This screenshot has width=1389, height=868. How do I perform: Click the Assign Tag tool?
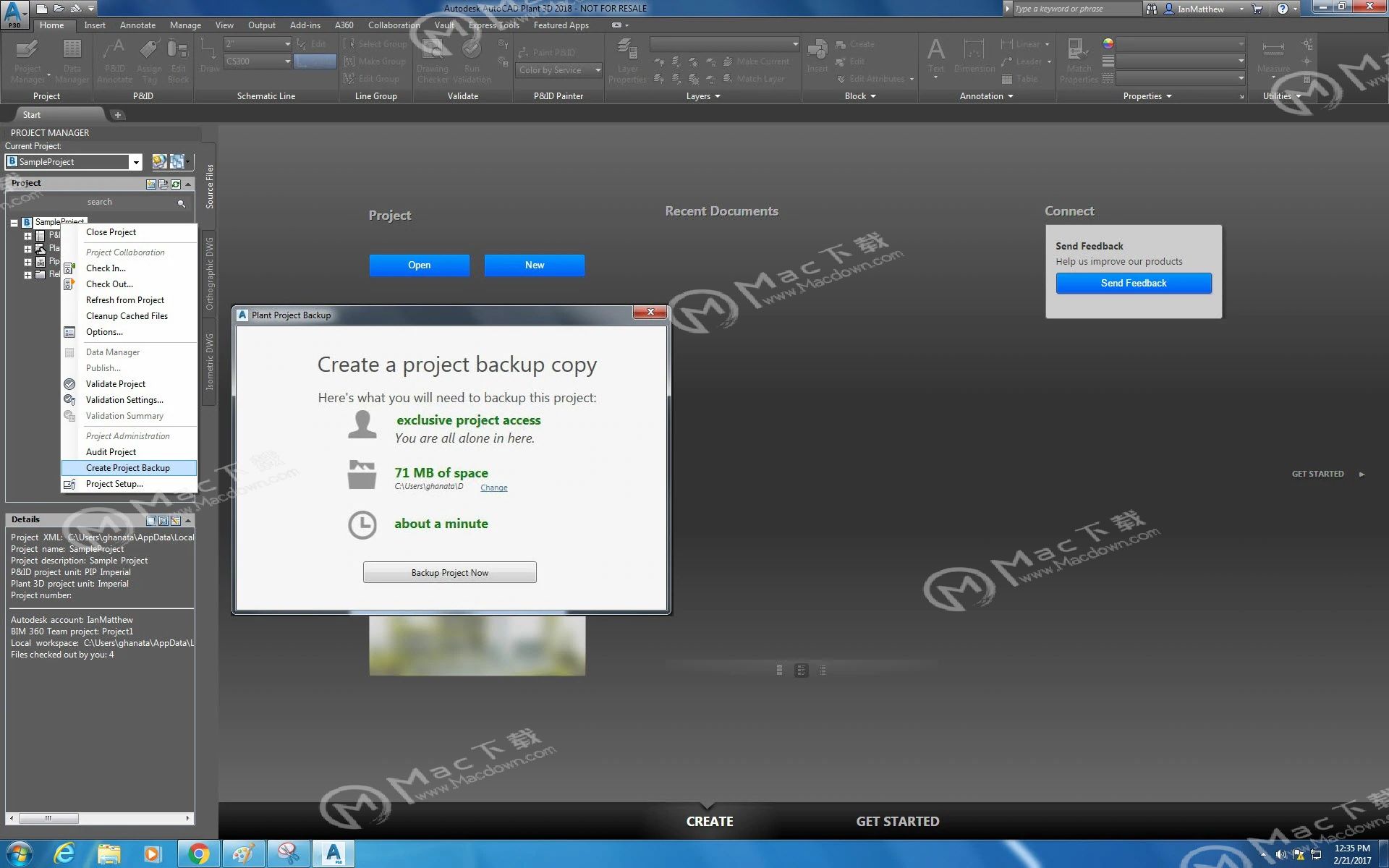149,61
